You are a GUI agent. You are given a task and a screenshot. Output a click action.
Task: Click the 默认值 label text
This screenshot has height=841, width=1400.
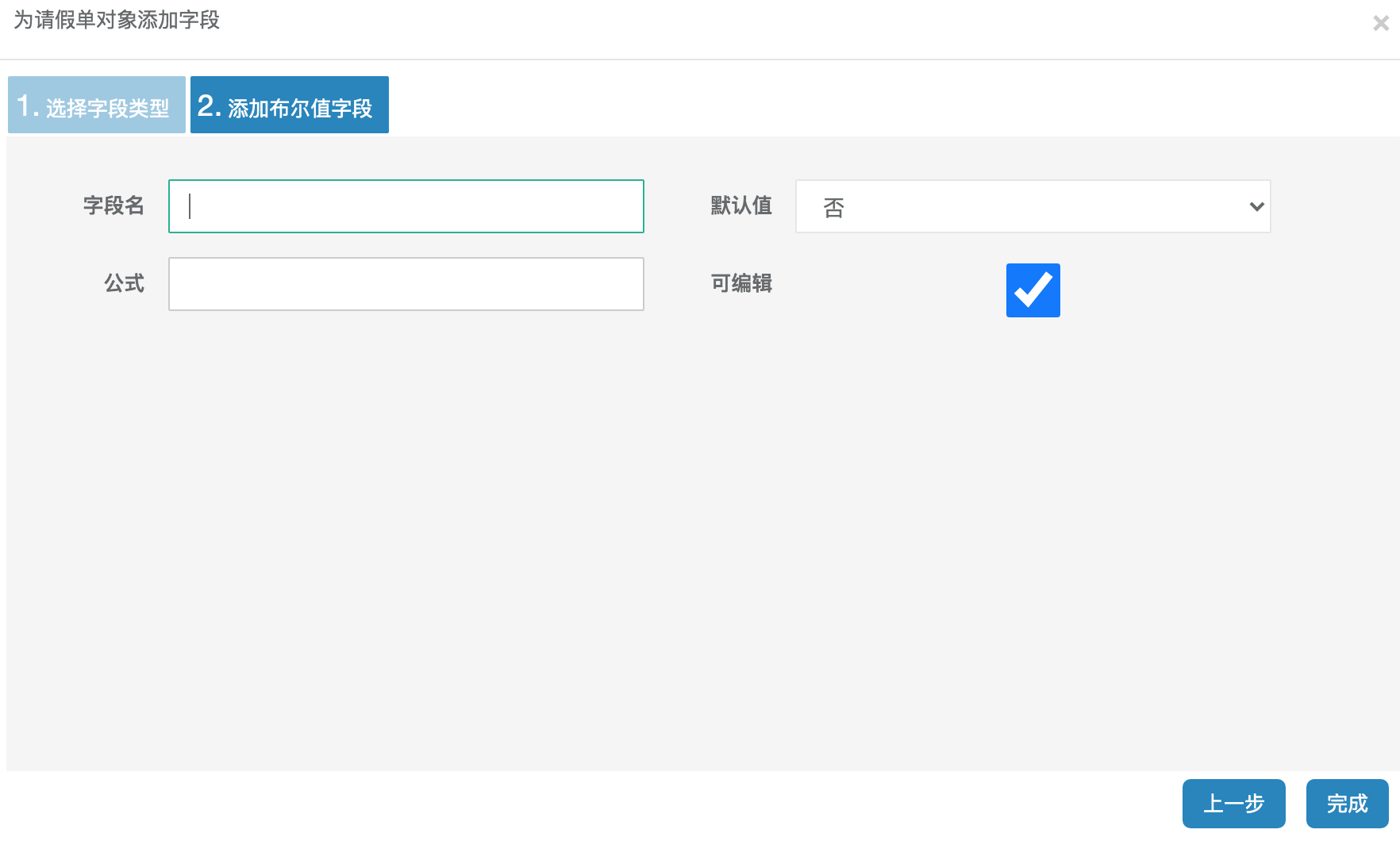tap(740, 206)
